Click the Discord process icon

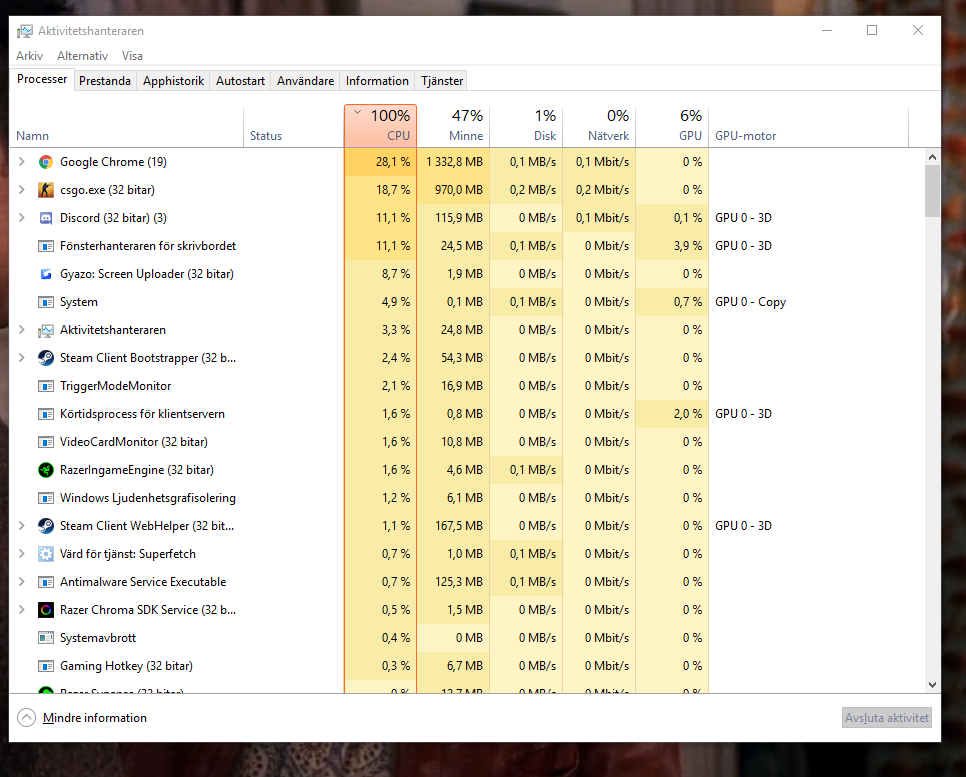click(46, 218)
